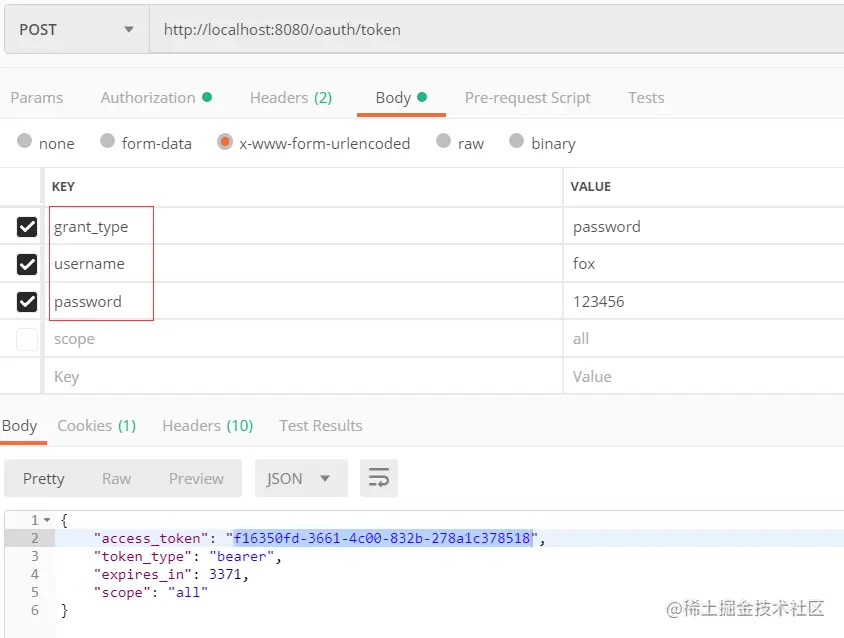This screenshot has width=844, height=638.
Task: Click the empty Value placeholder field
Action: point(704,376)
